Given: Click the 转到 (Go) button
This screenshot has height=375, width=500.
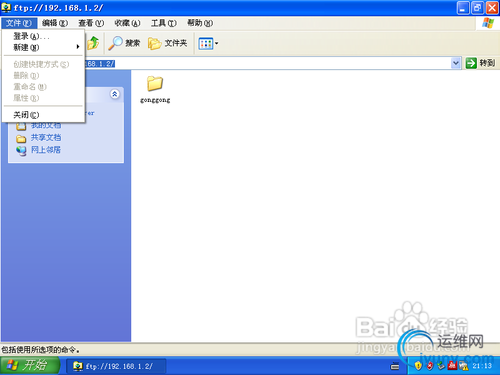Looking at the screenshot, I should [x=480, y=63].
